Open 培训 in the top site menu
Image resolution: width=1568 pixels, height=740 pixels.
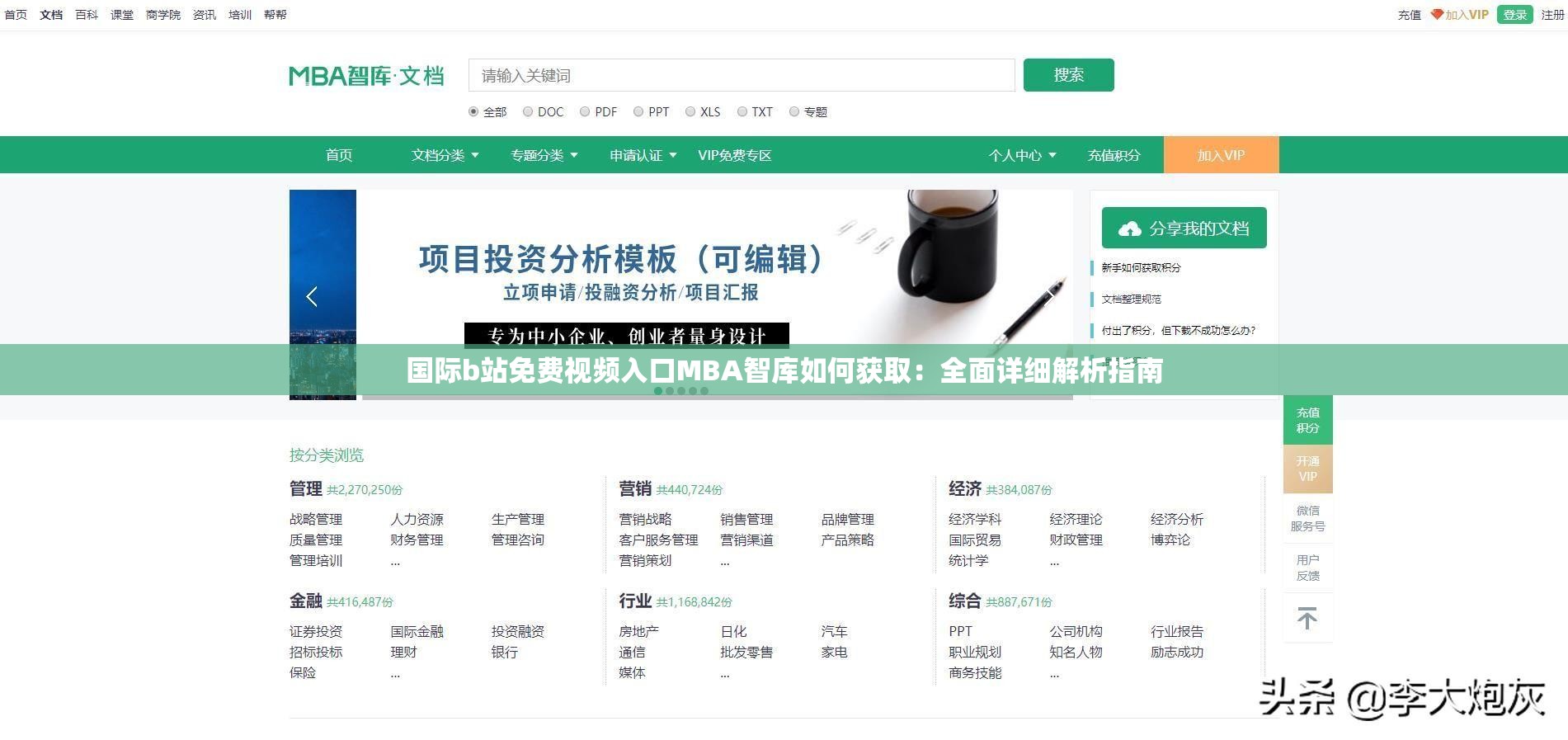coord(240,15)
